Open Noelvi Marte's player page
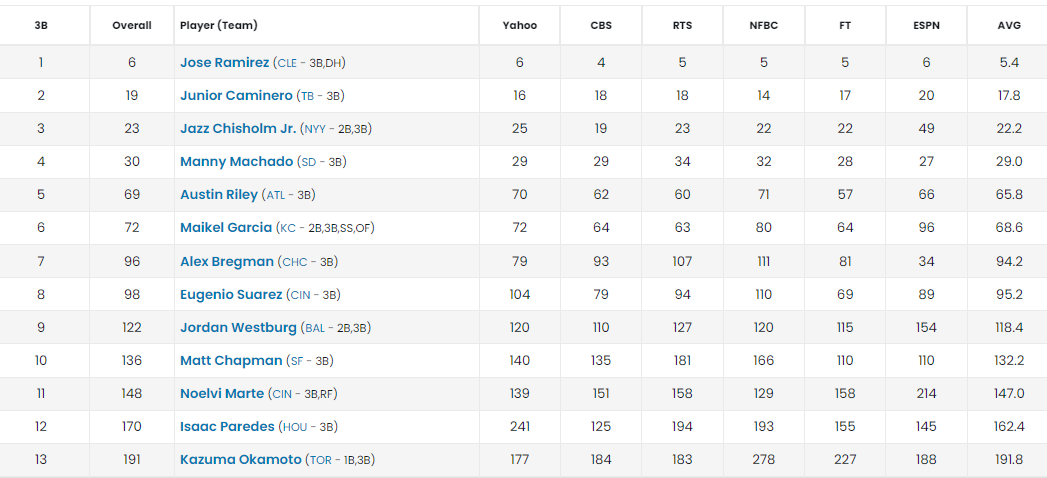This screenshot has width=1047, height=478. (222, 394)
